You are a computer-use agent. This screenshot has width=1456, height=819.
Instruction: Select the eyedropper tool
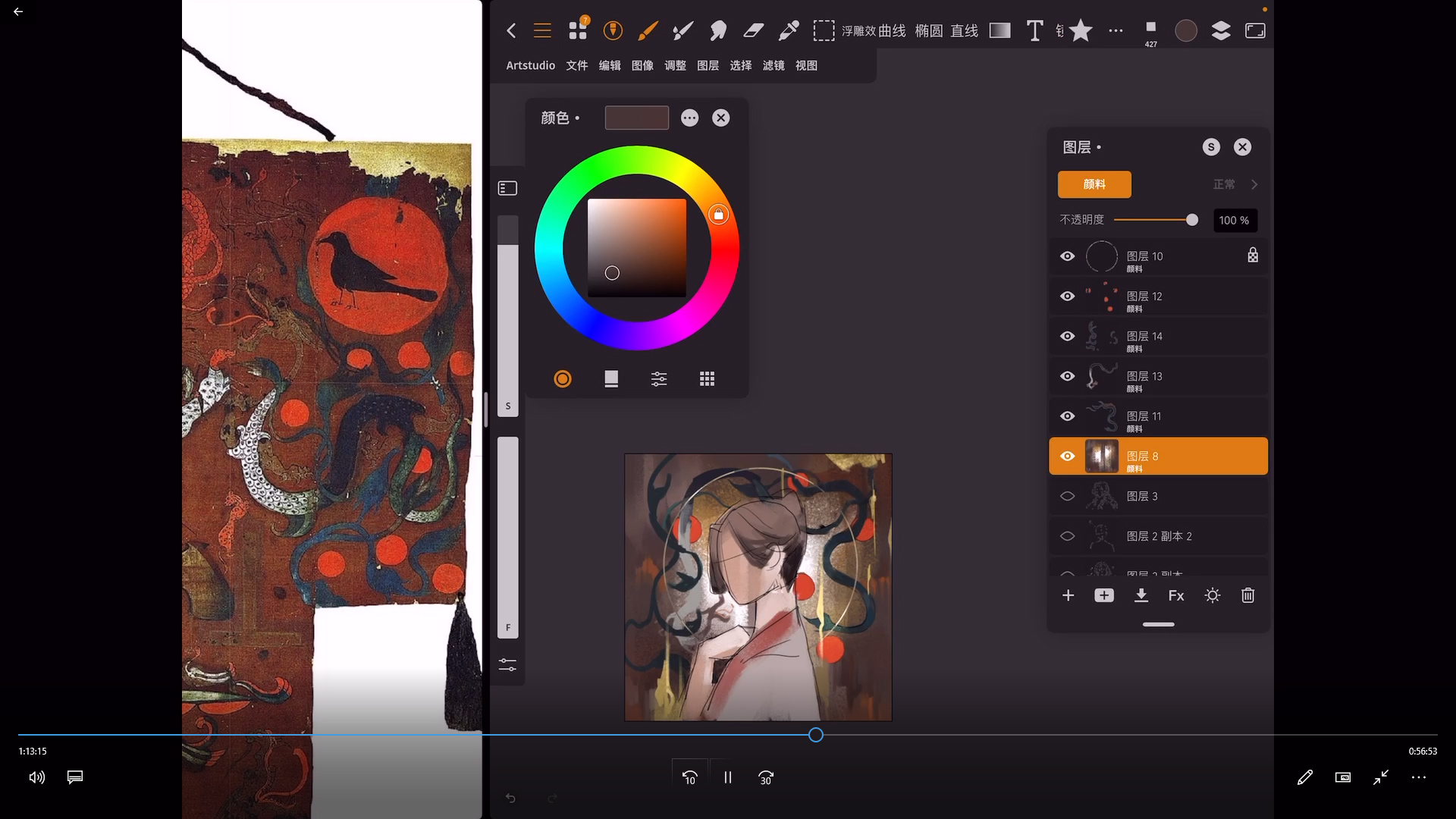[789, 30]
